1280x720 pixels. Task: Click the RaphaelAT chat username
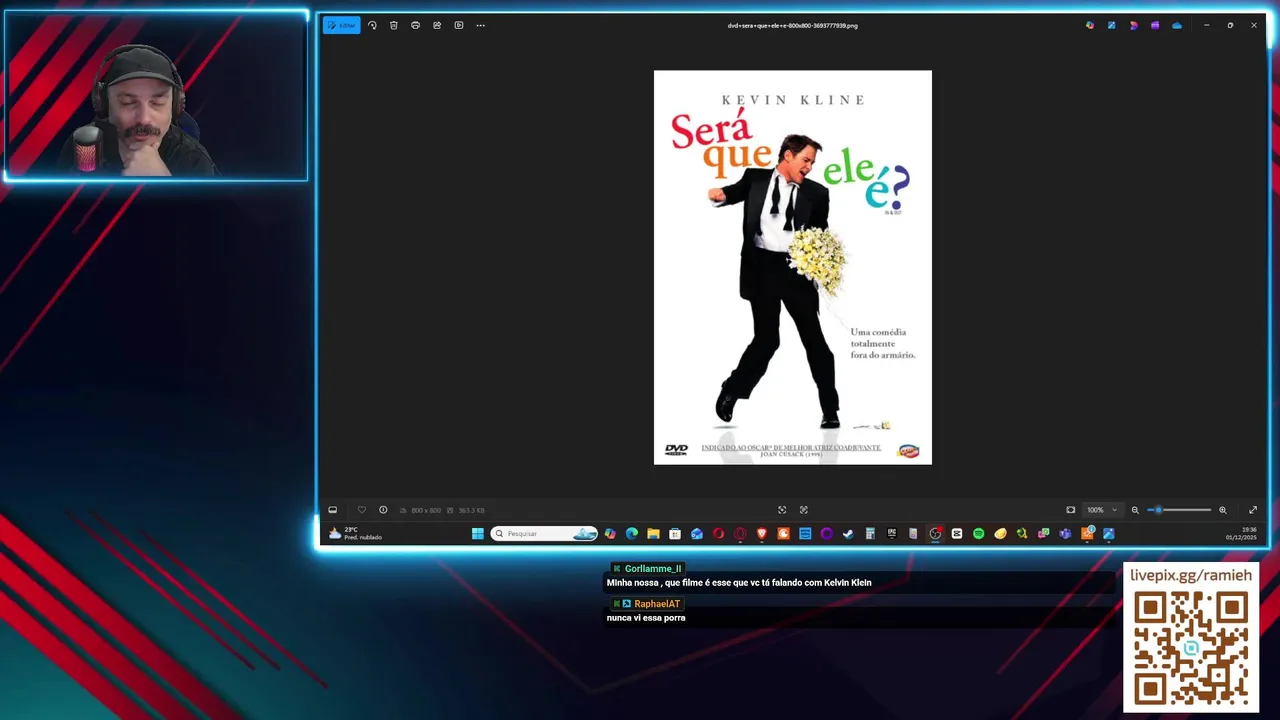(657, 604)
